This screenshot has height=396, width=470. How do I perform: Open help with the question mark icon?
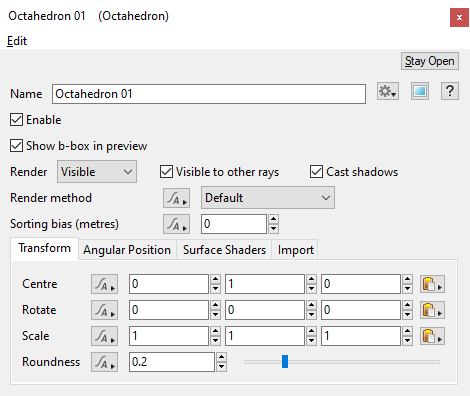pyautogui.click(x=450, y=91)
